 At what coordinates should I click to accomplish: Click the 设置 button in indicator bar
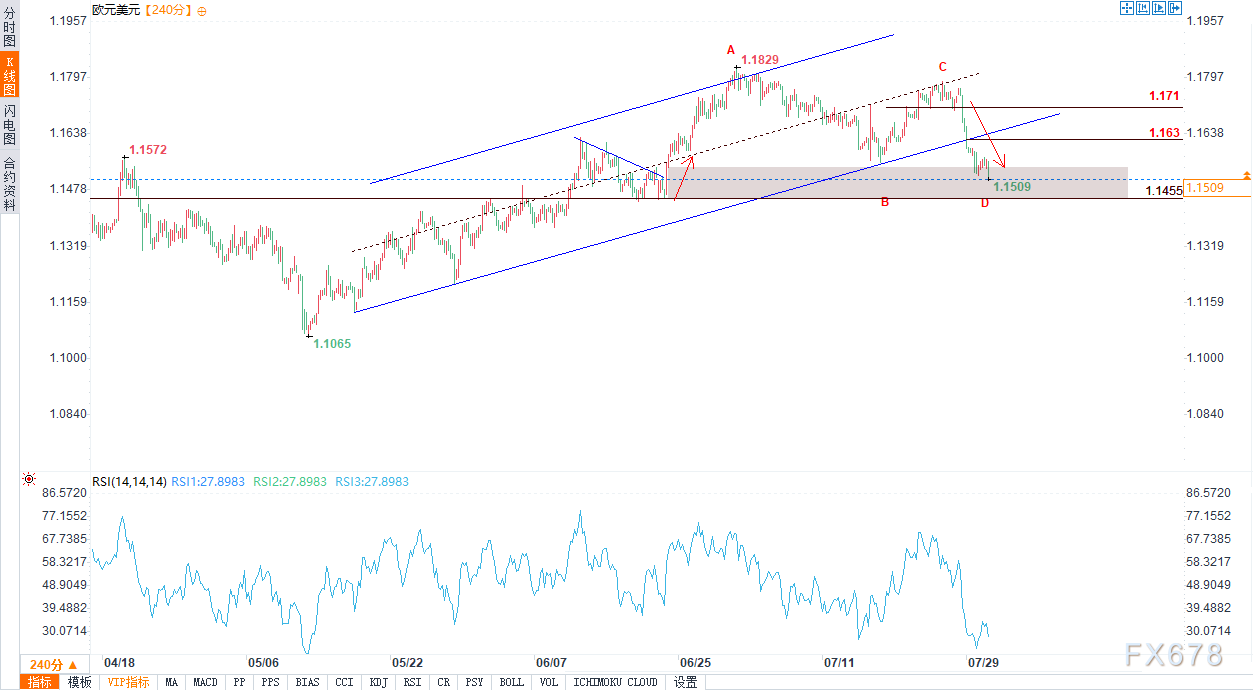point(685,682)
